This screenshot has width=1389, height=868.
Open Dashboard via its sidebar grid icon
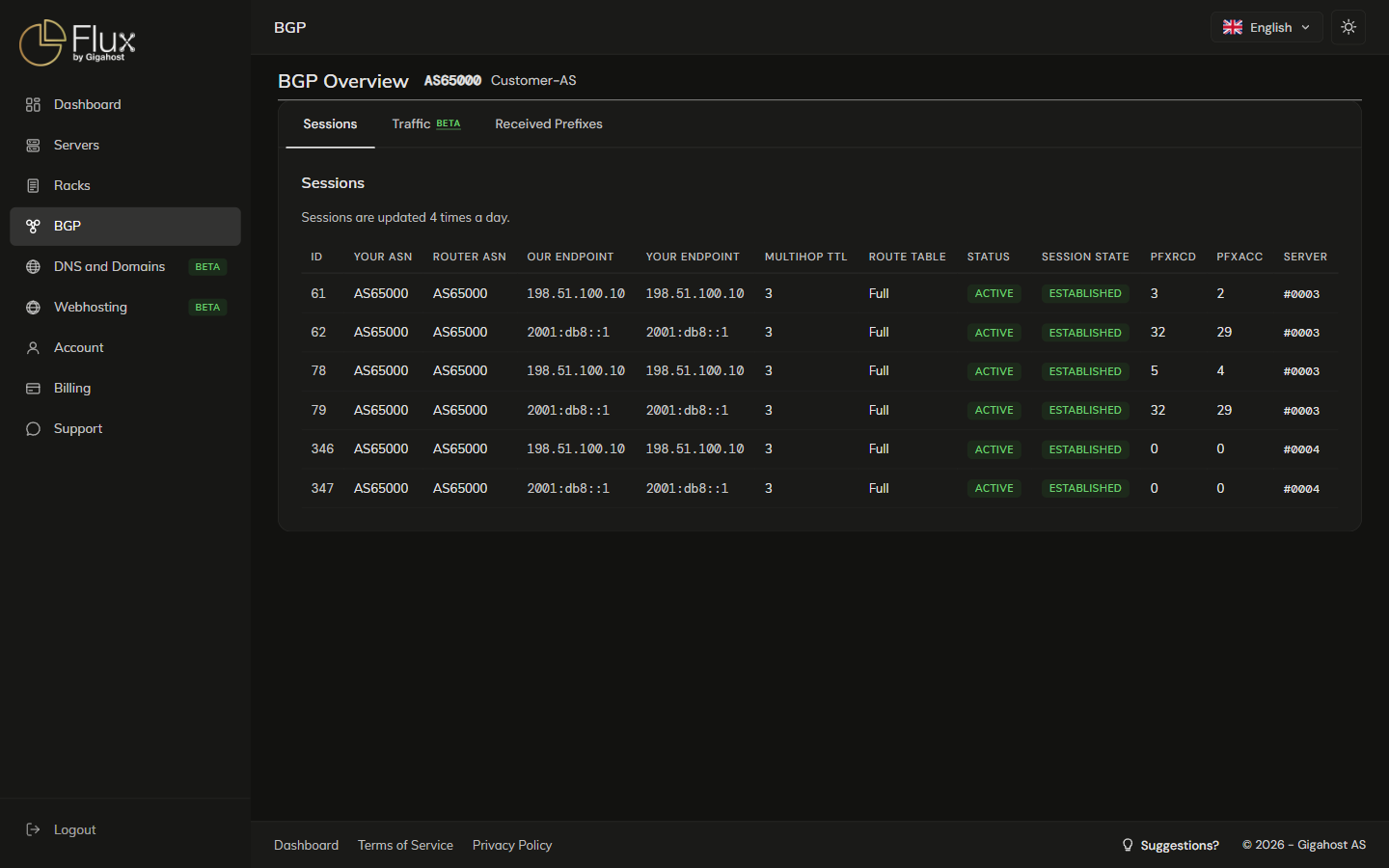point(33,104)
